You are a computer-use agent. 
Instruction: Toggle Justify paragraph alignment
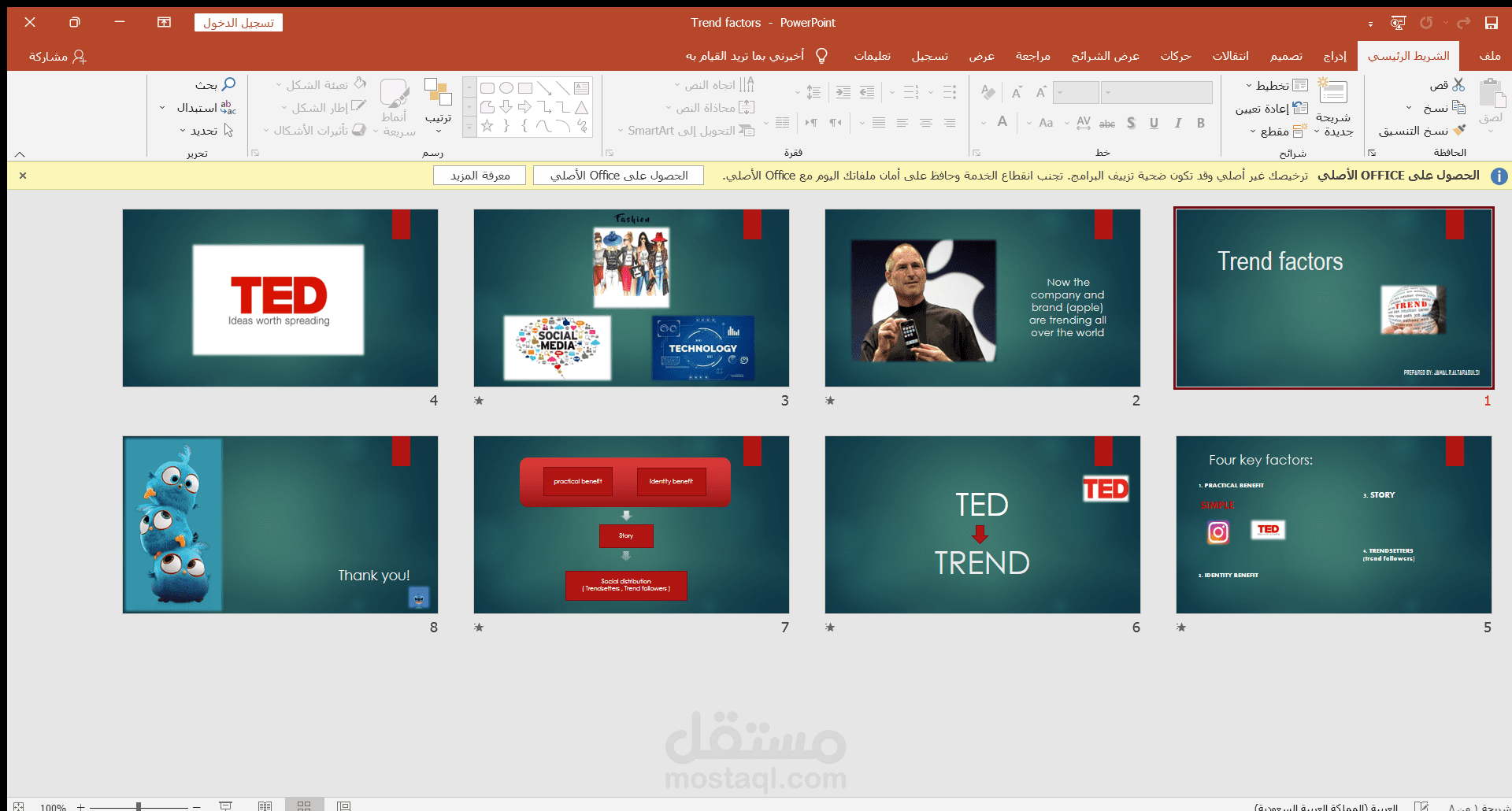click(879, 123)
